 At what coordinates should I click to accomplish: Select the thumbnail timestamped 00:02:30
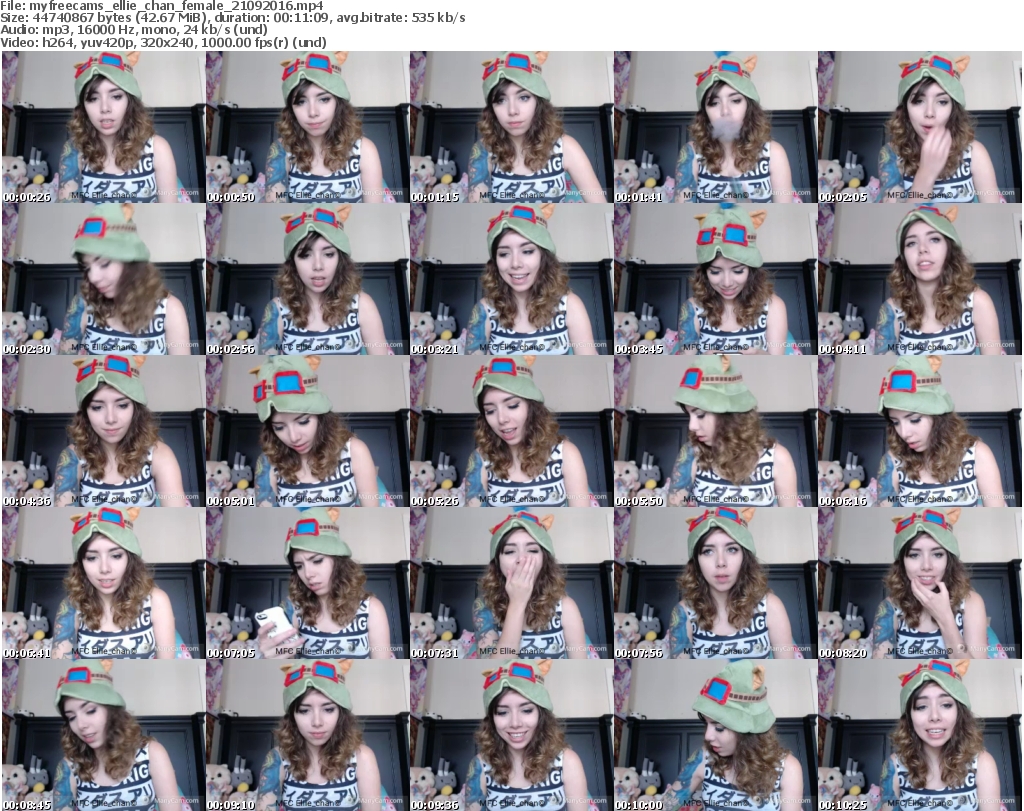(x=103, y=279)
